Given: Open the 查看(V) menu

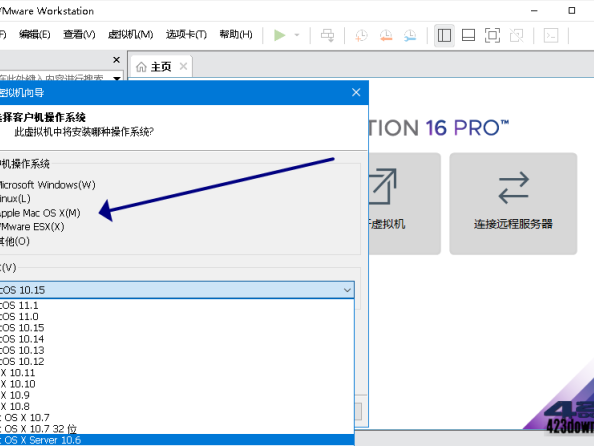Looking at the screenshot, I should click(x=79, y=34).
